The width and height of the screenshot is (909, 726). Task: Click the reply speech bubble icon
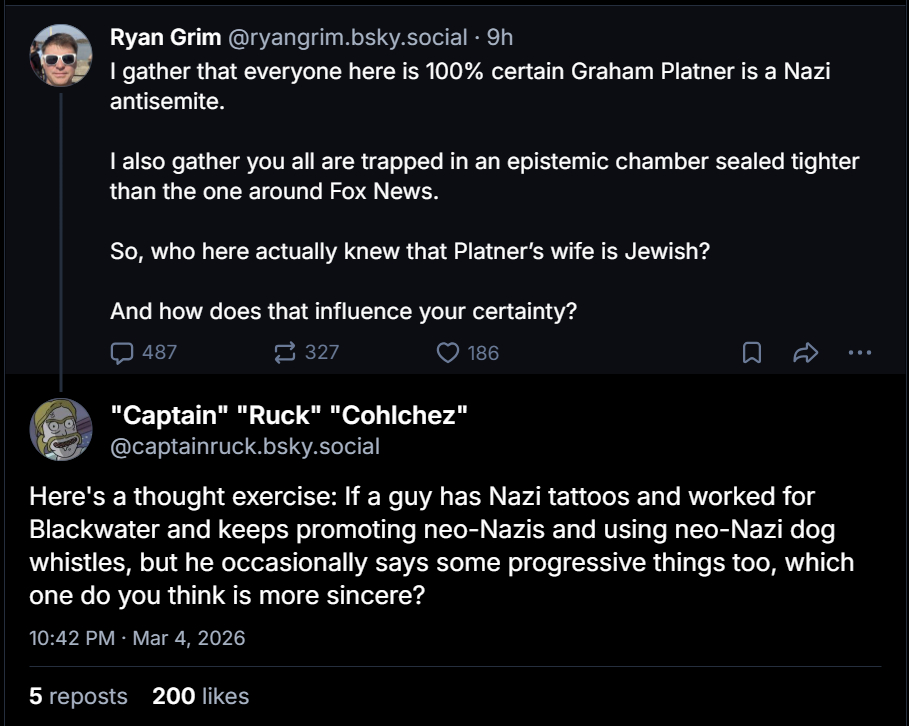pyautogui.click(x=122, y=352)
